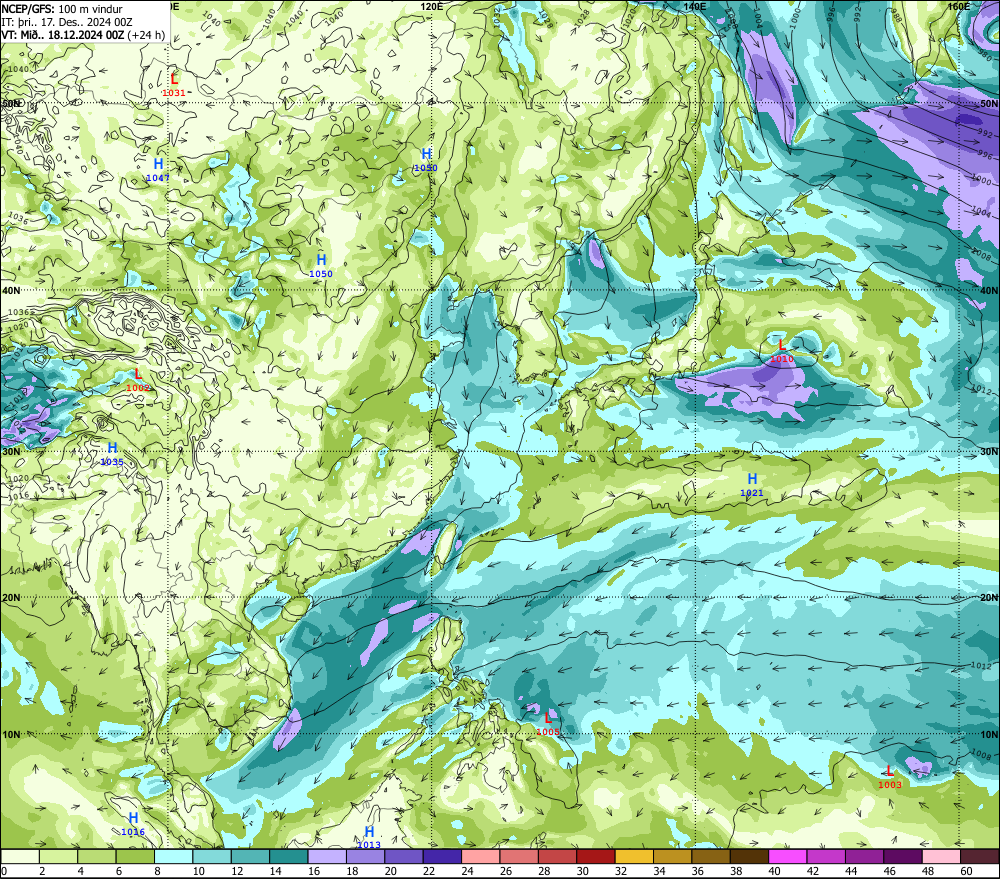Pick the deep indigo 22–24 legend swatch

tap(442, 856)
